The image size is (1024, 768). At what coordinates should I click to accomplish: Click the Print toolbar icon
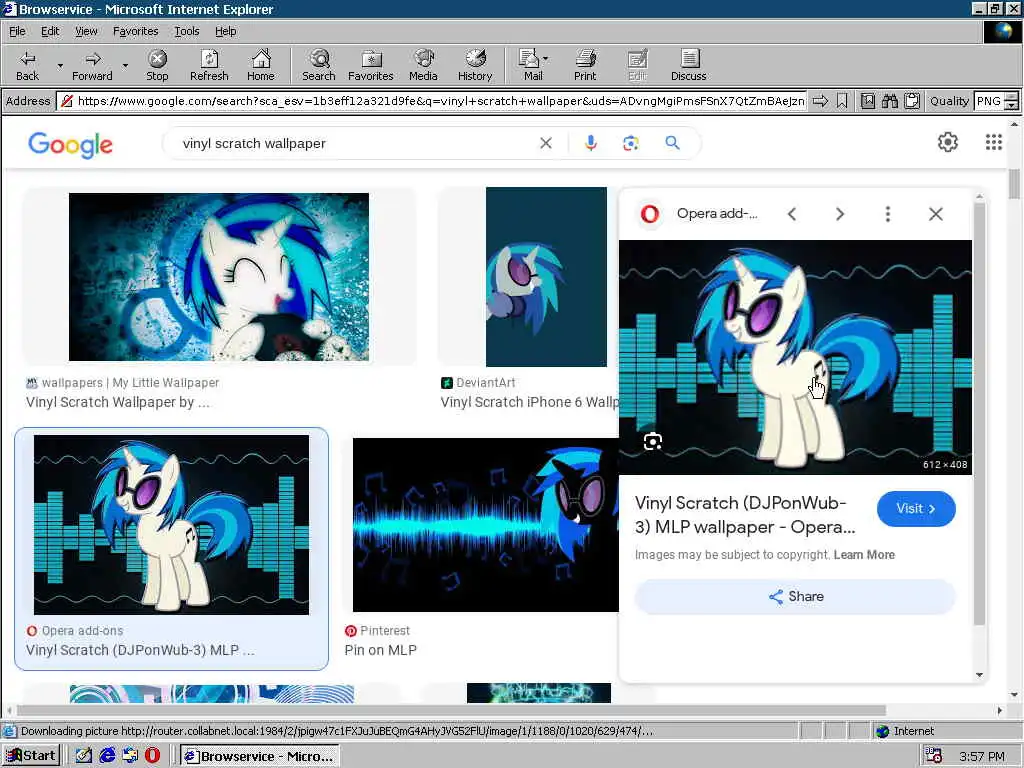tap(585, 65)
